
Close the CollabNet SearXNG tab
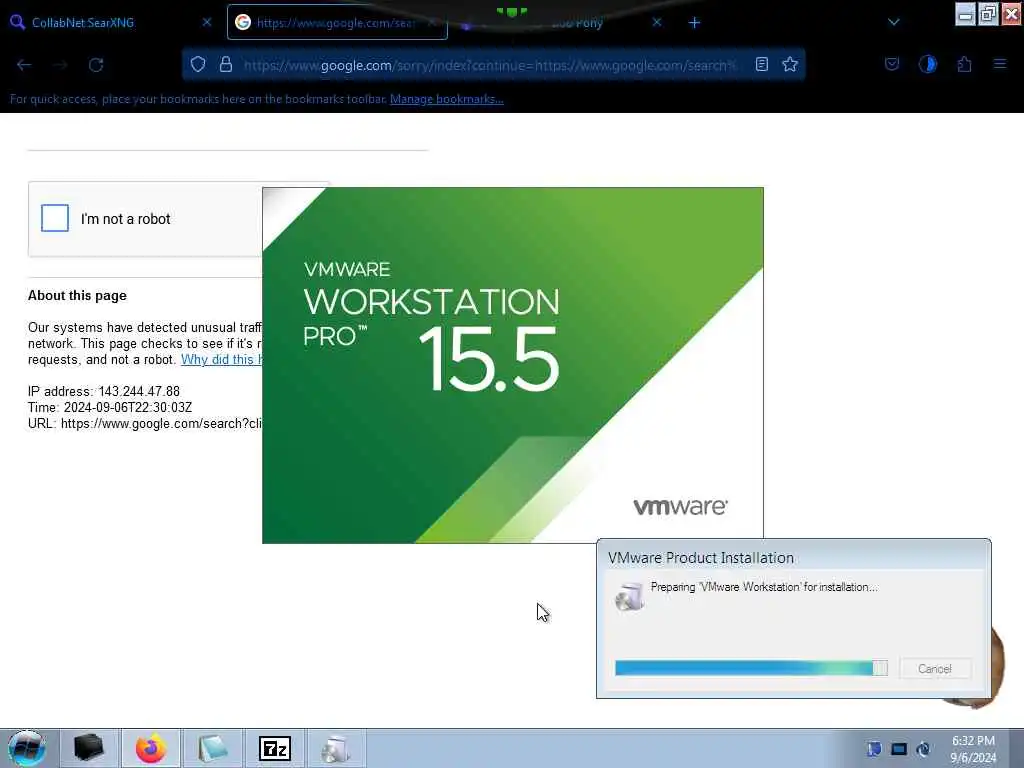[207, 22]
